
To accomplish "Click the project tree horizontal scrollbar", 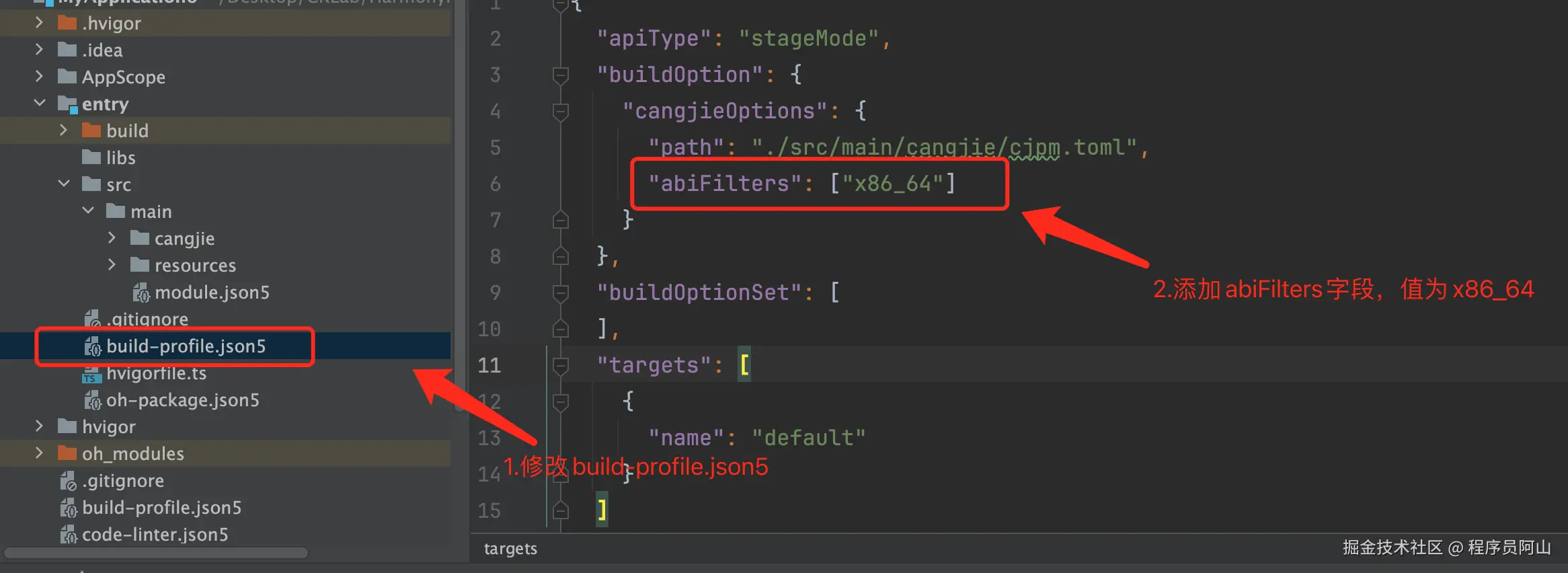I will click(x=156, y=553).
